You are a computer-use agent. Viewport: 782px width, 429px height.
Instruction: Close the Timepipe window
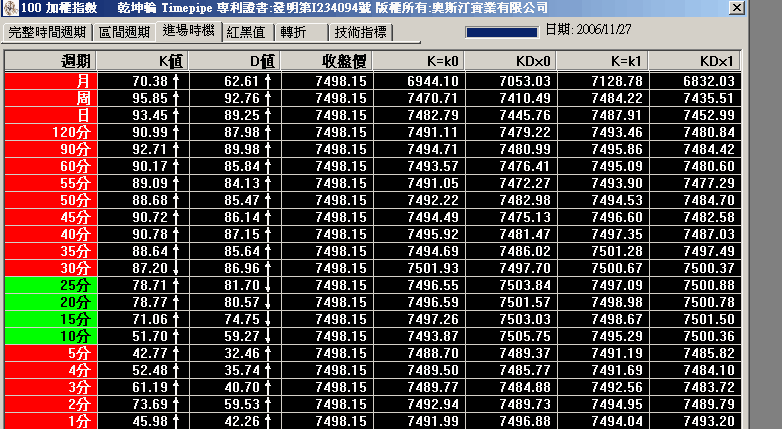(x=737, y=9)
